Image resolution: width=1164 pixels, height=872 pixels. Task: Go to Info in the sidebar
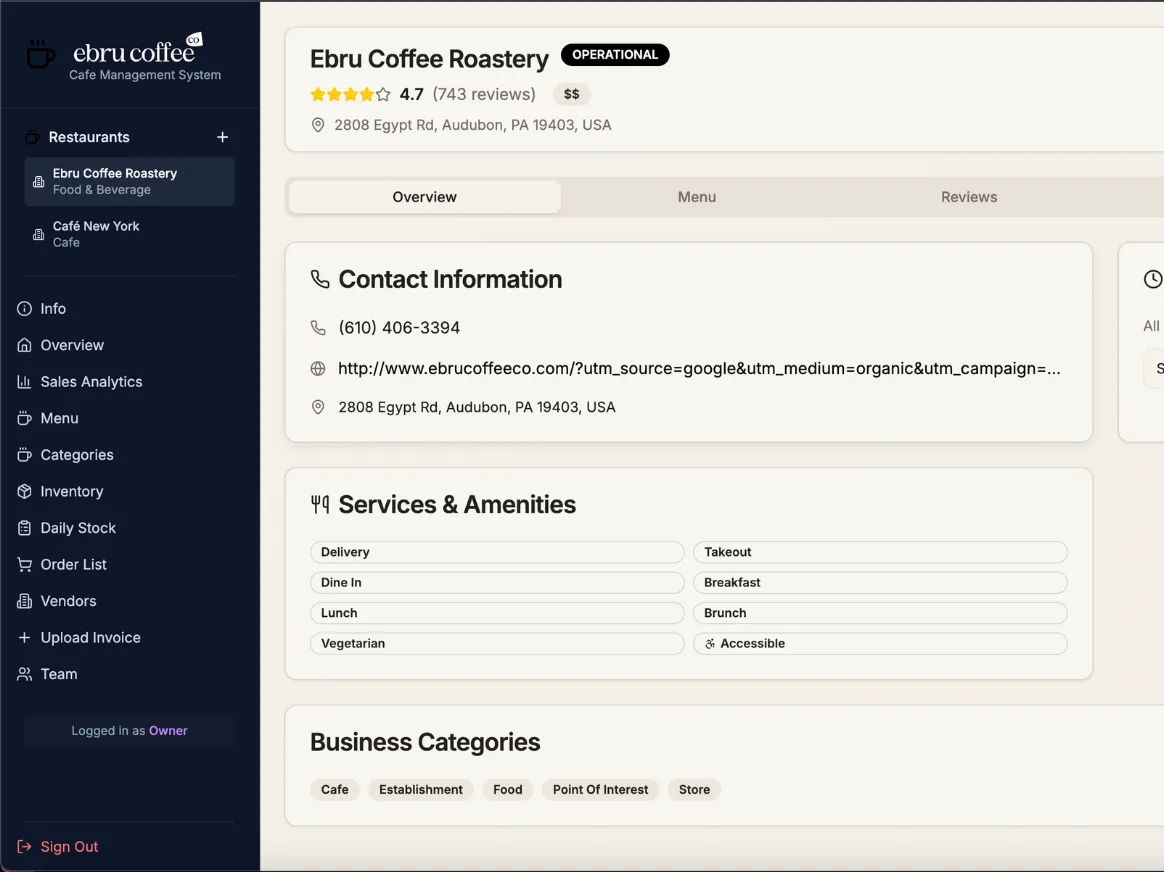tap(53, 309)
